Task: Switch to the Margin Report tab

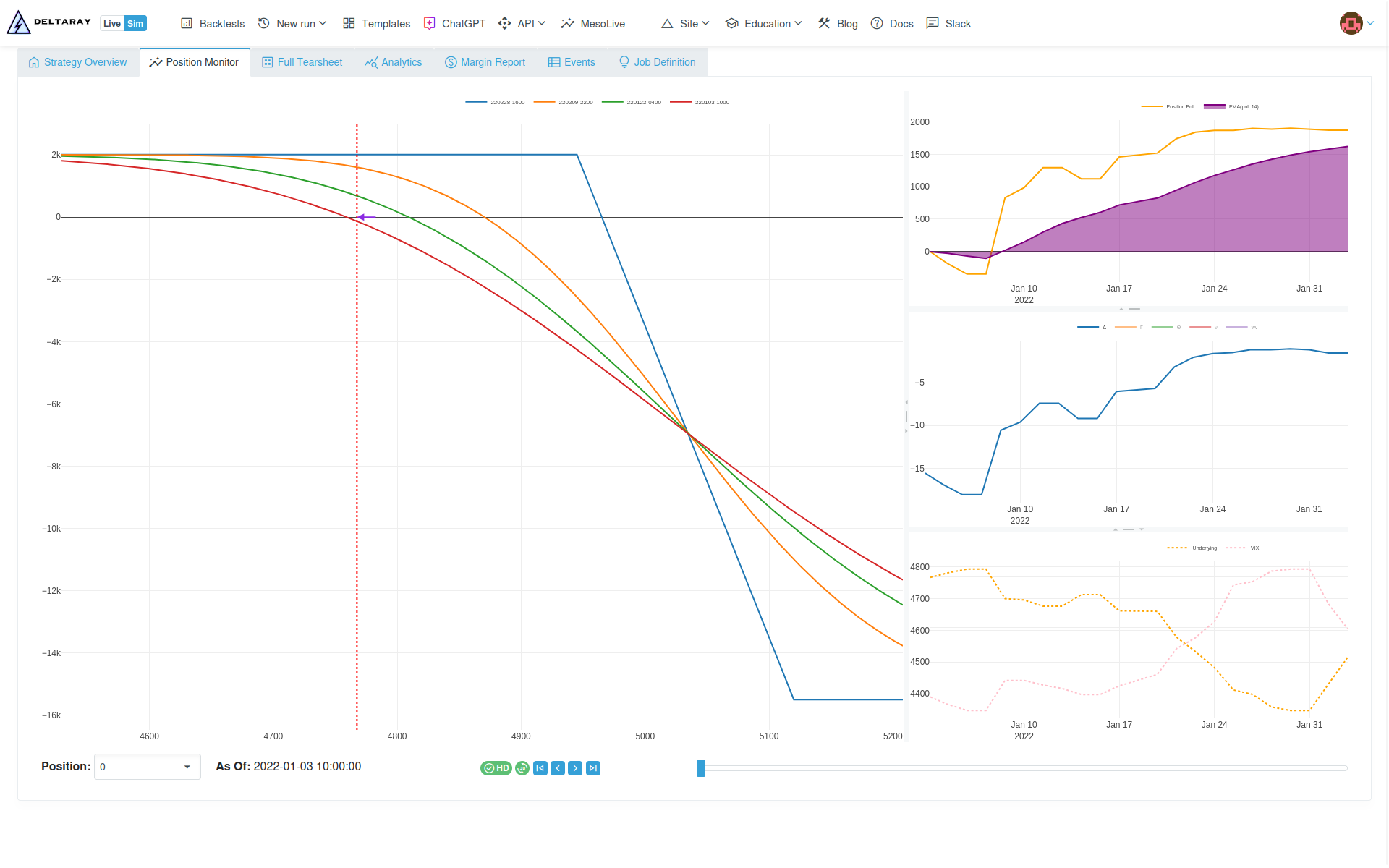Action: point(485,62)
